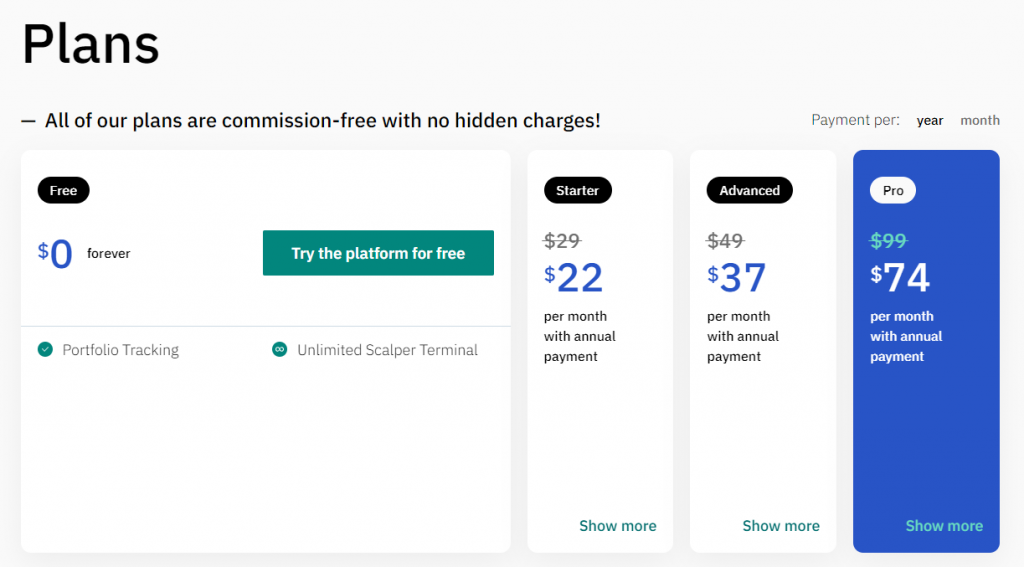This screenshot has width=1024, height=567.
Task: Click the Unlimited Scalper Terminal feature label
Action: coord(387,350)
